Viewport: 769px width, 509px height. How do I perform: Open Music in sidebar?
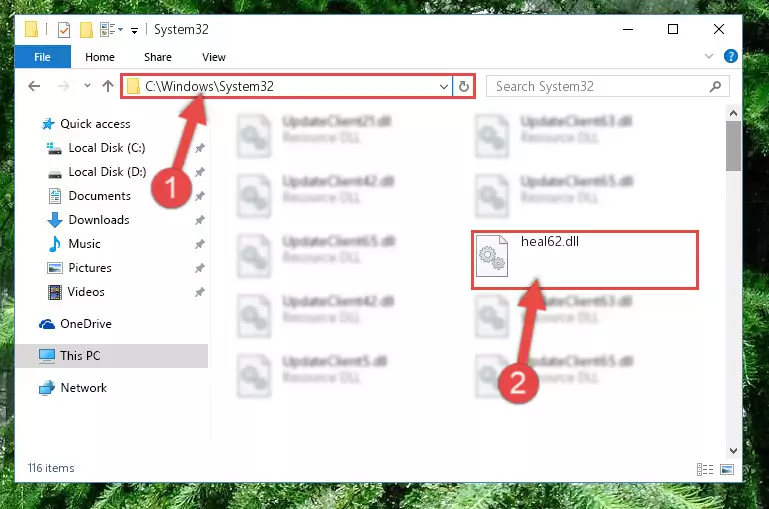click(84, 244)
